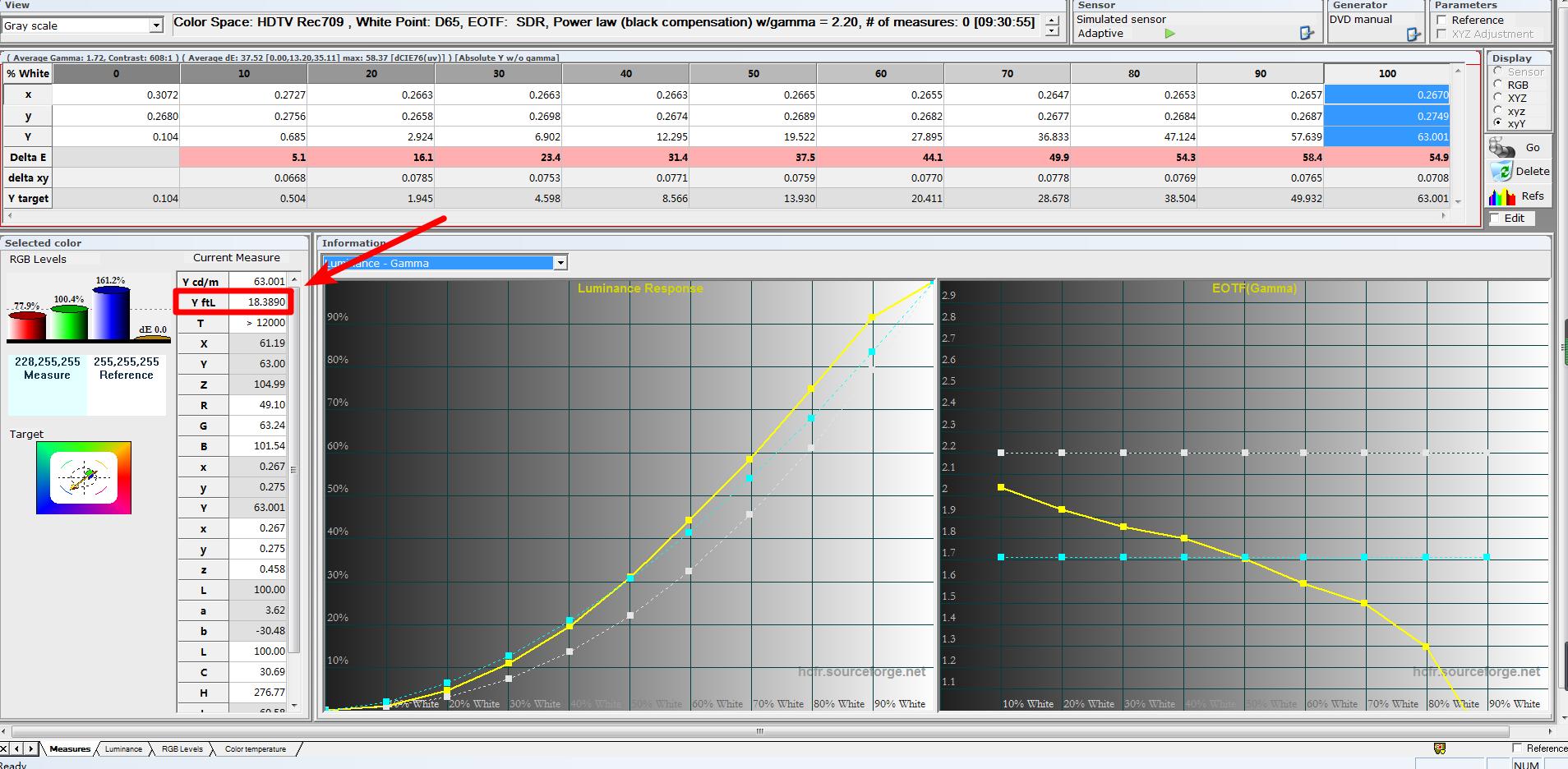The height and width of the screenshot is (769, 1568).
Task: Open generator configuration icon in Generator panel
Action: 1414,34
